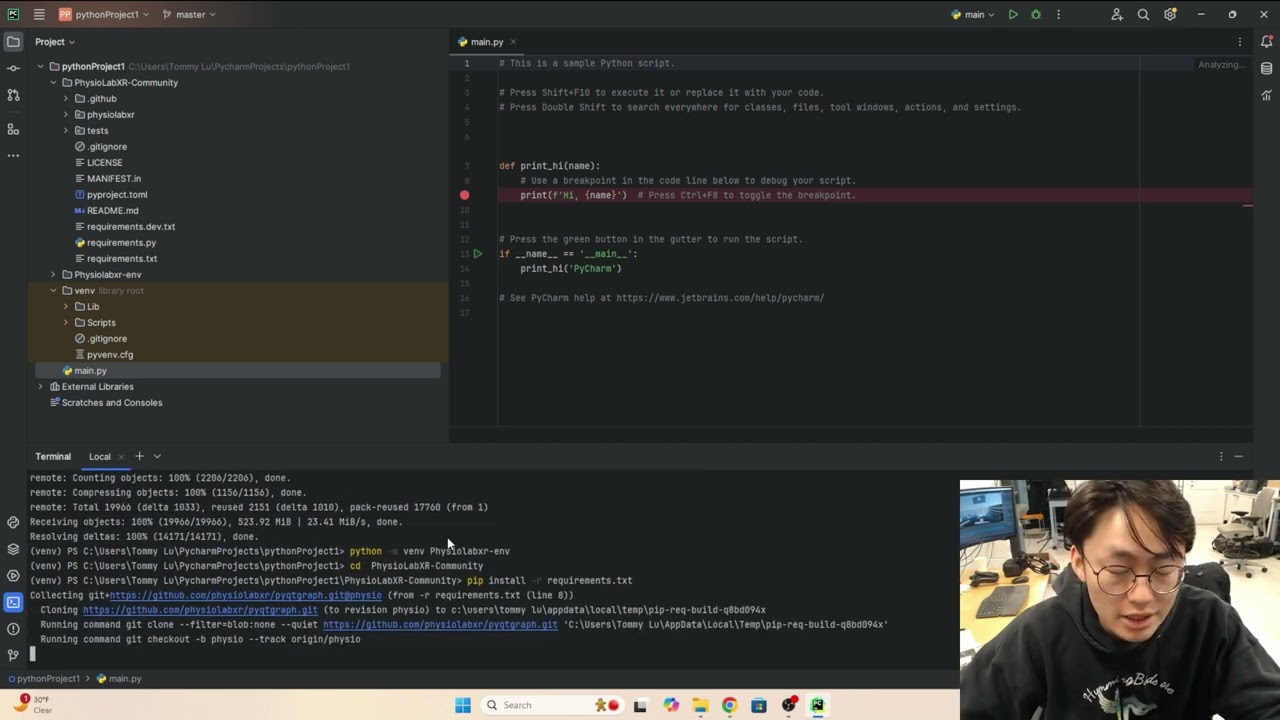1280x720 pixels.
Task: Open Search Everywhere magnifier
Action: point(1143,15)
